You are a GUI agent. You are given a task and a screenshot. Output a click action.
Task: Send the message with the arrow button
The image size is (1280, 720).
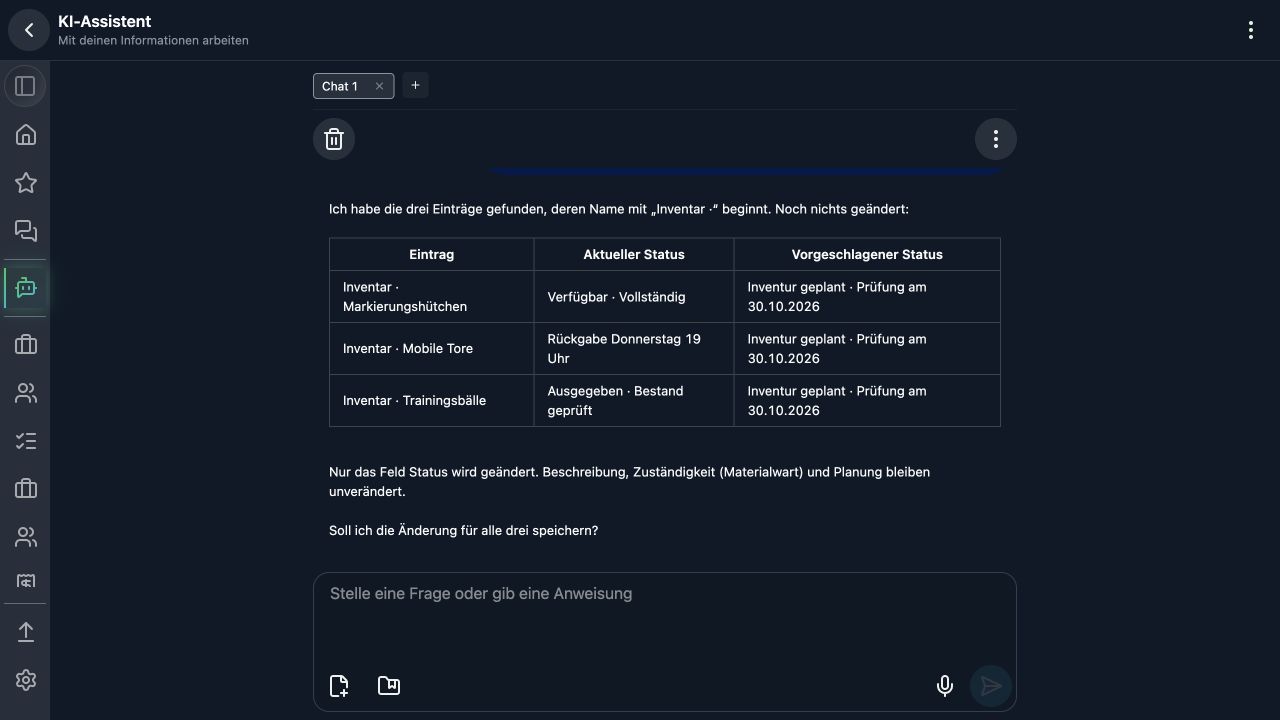pyautogui.click(x=991, y=685)
